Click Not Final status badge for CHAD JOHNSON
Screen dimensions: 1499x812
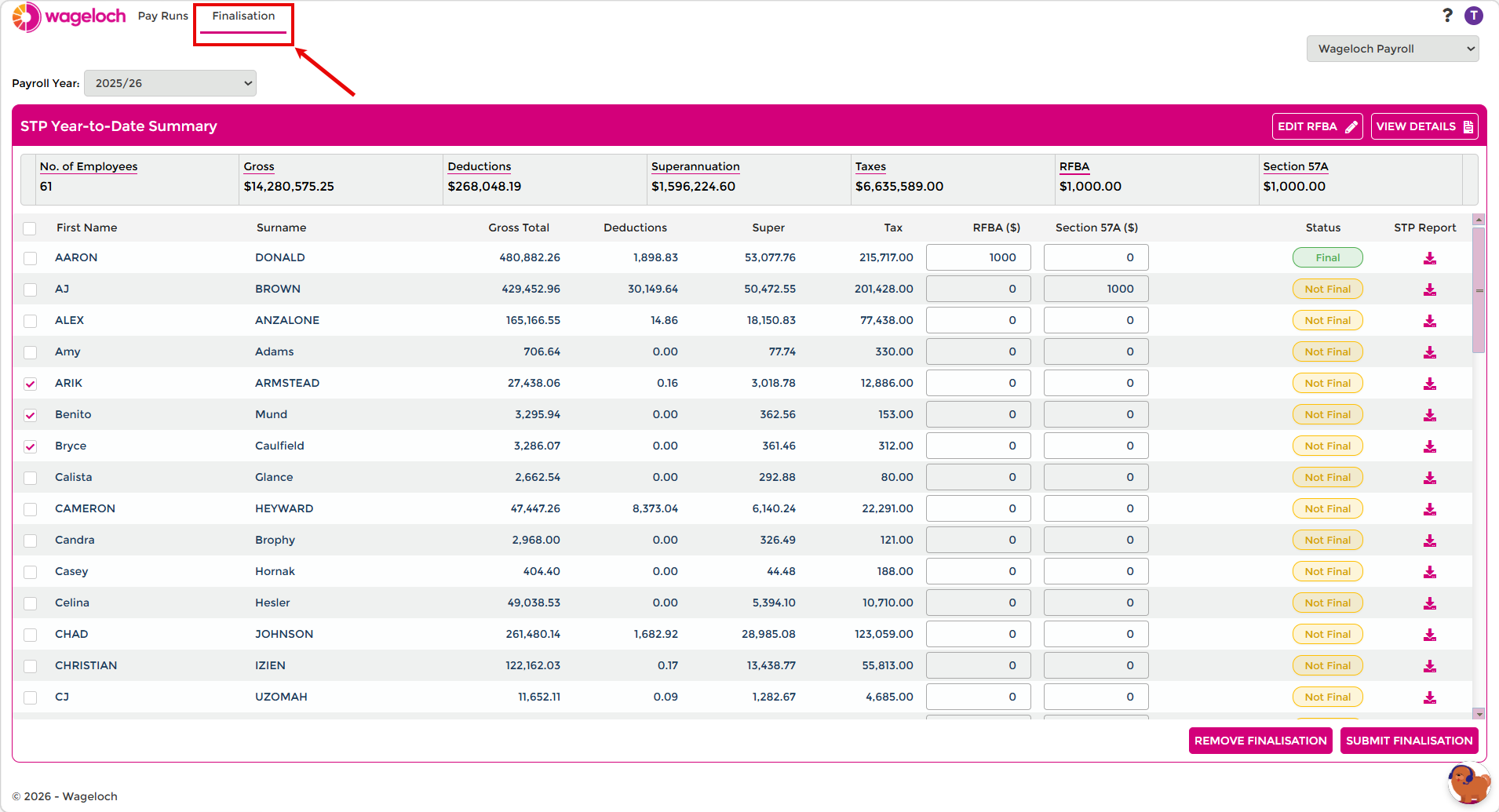click(1328, 634)
